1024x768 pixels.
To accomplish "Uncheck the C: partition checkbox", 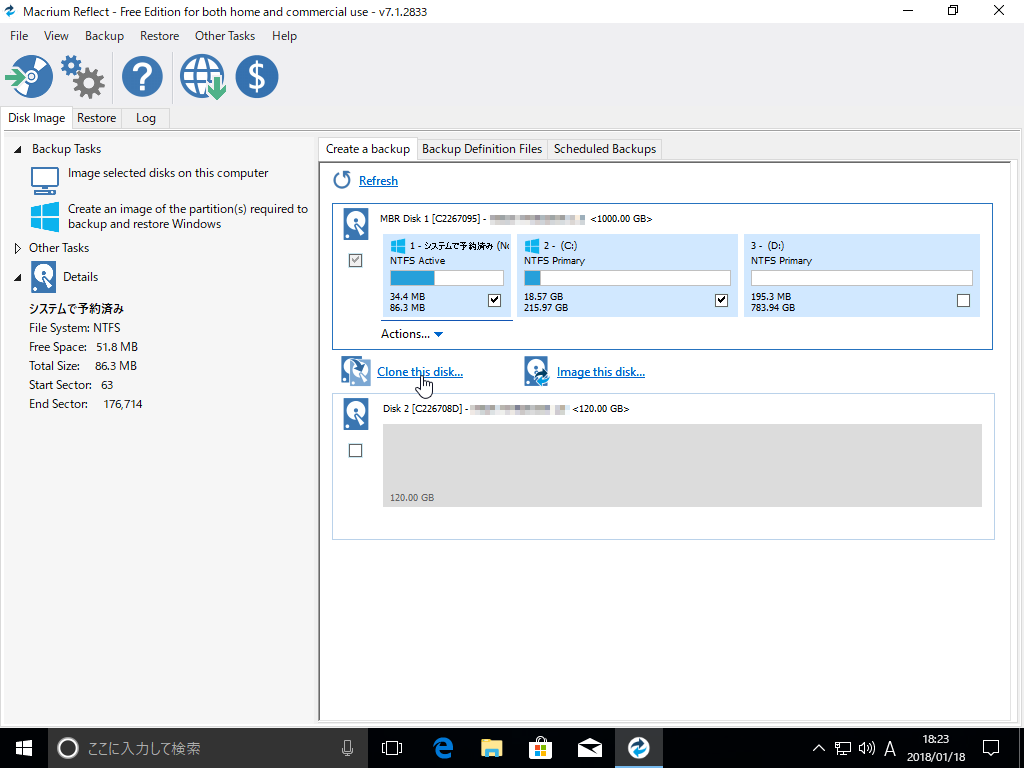I will (721, 300).
